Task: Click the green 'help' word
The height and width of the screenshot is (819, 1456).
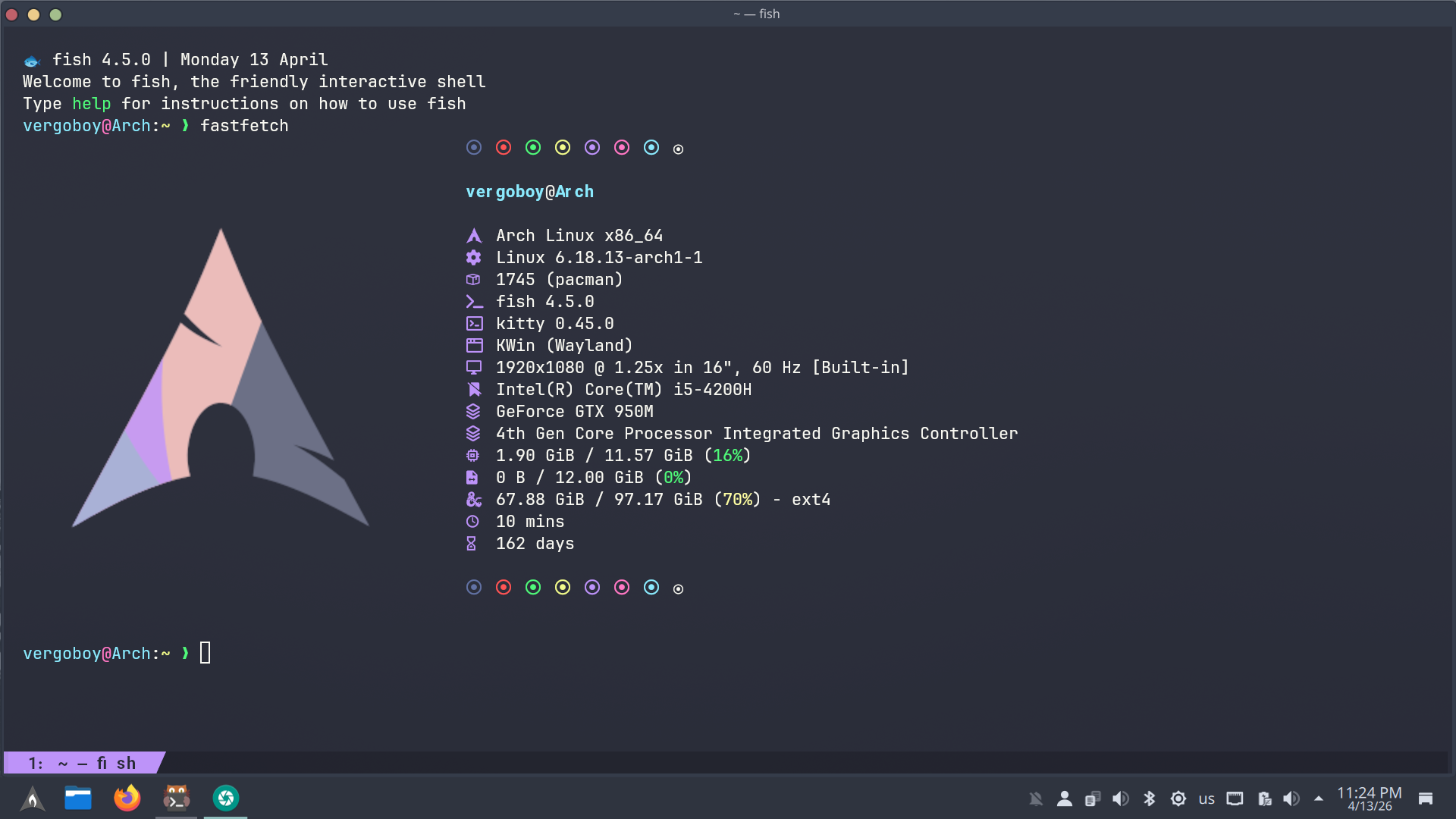Action: click(92, 104)
